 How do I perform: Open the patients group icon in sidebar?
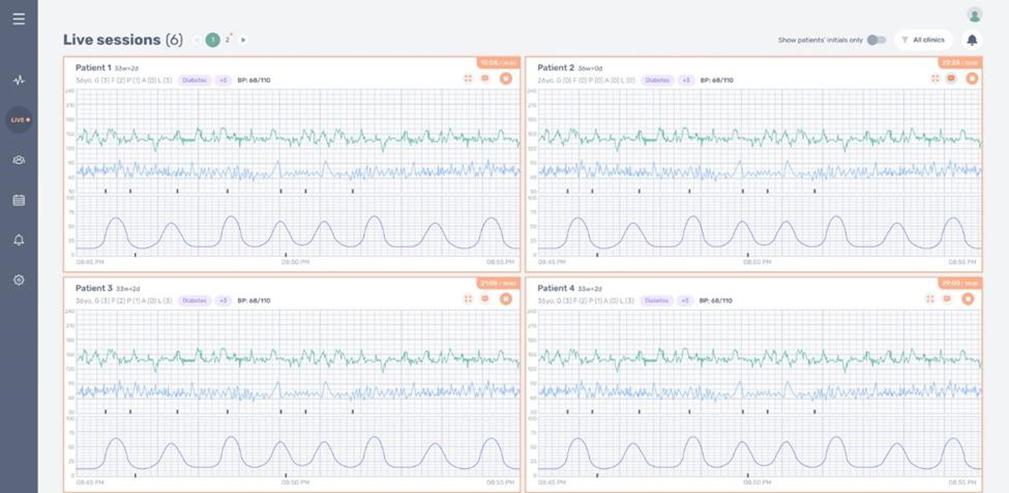point(19,160)
